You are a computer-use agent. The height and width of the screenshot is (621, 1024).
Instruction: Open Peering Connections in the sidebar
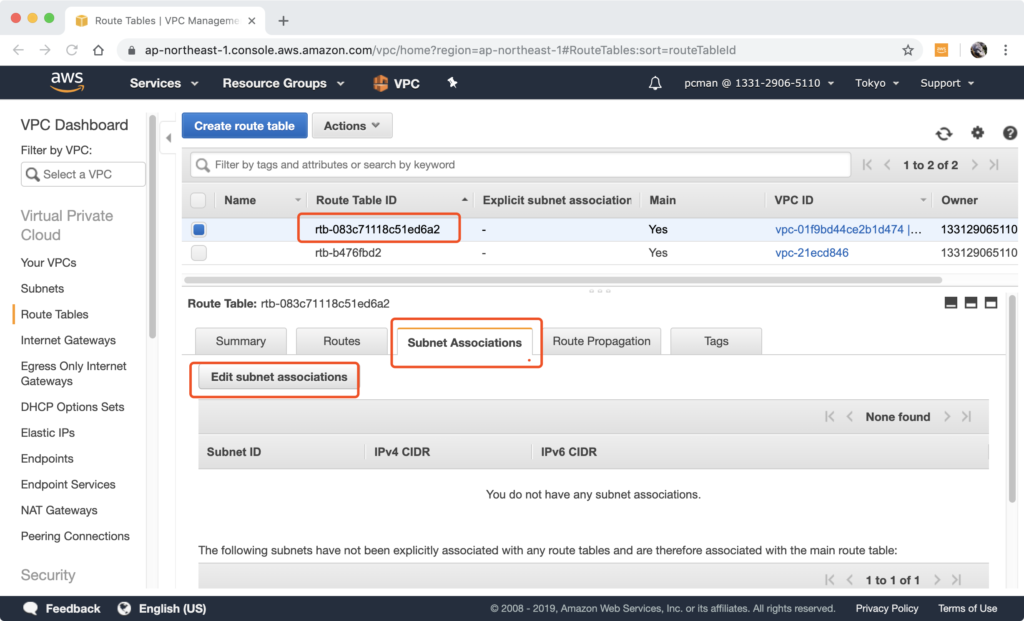pos(75,536)
